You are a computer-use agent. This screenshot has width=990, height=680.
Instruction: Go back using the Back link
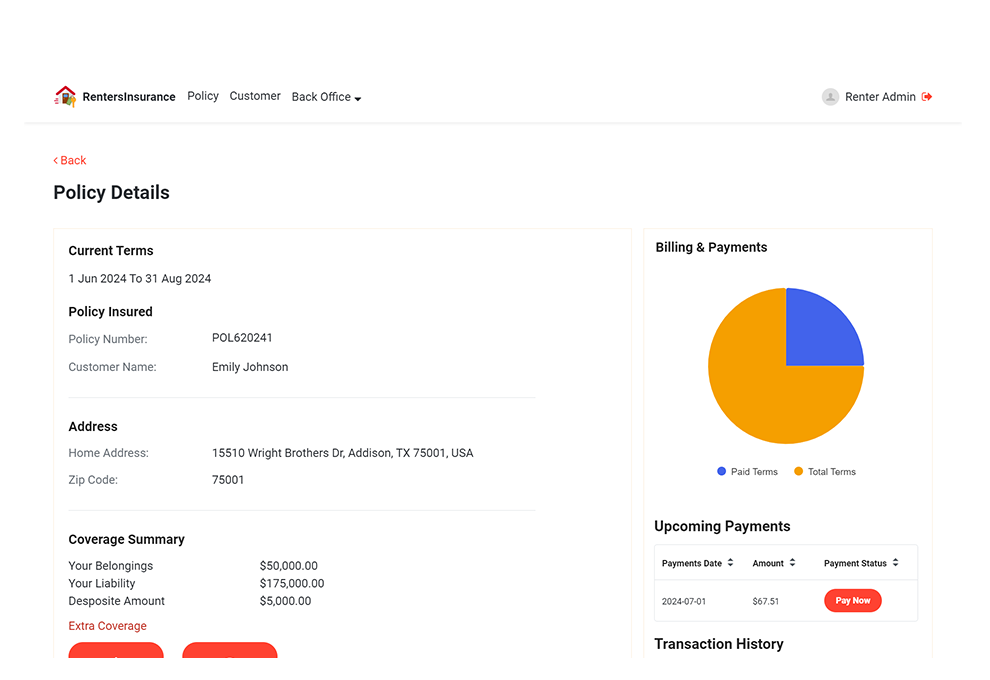pyautogui.click(x=70, y=160)
